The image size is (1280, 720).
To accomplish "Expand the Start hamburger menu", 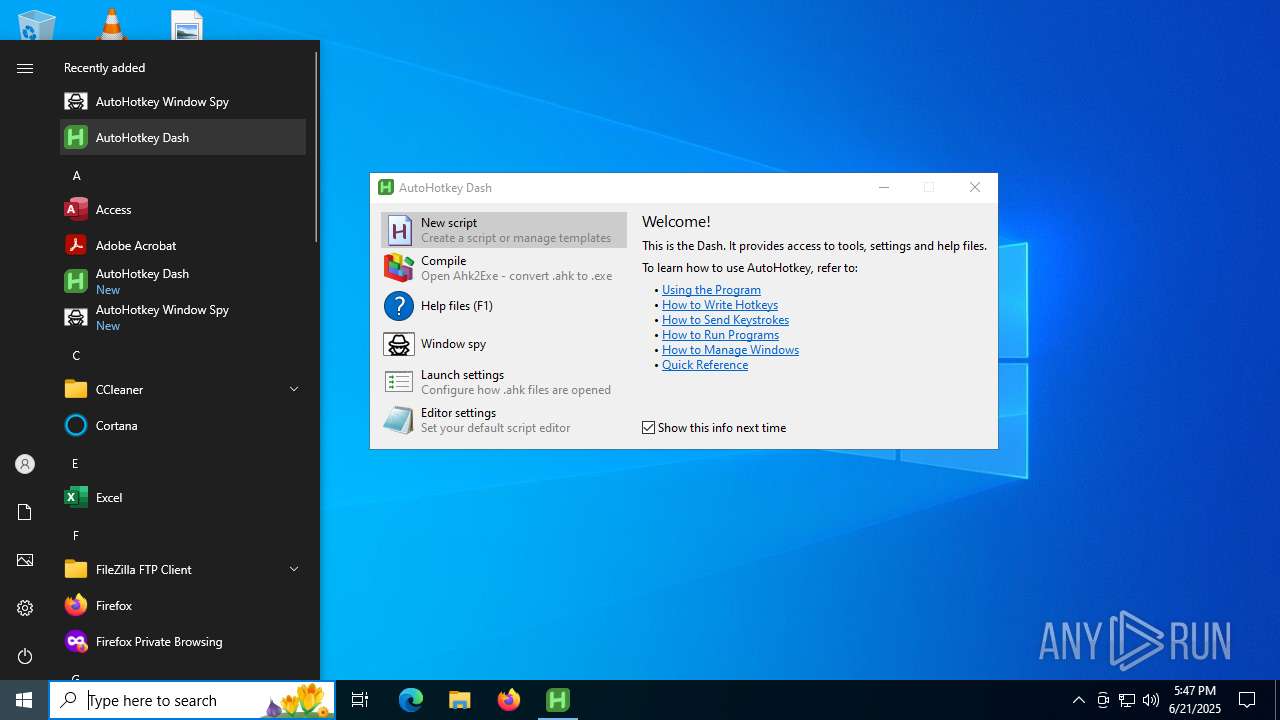I will 25,68.
